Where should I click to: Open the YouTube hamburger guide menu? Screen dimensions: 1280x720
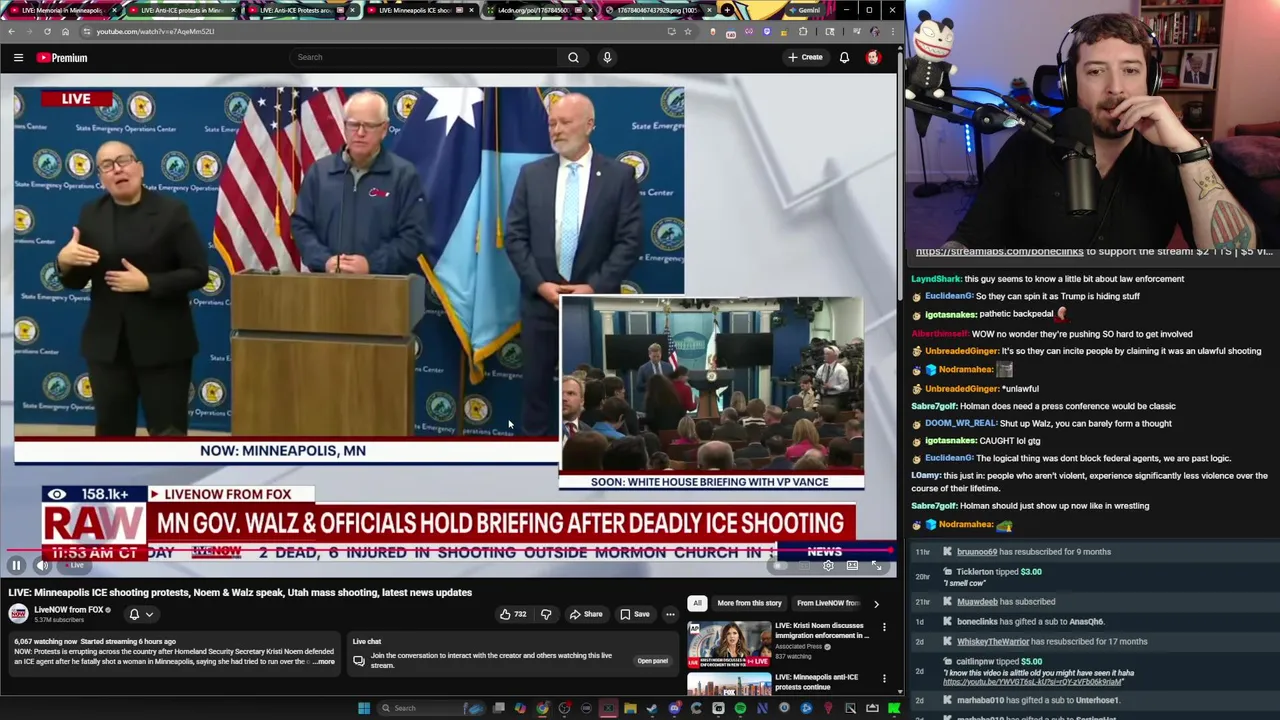coord(18,57)
